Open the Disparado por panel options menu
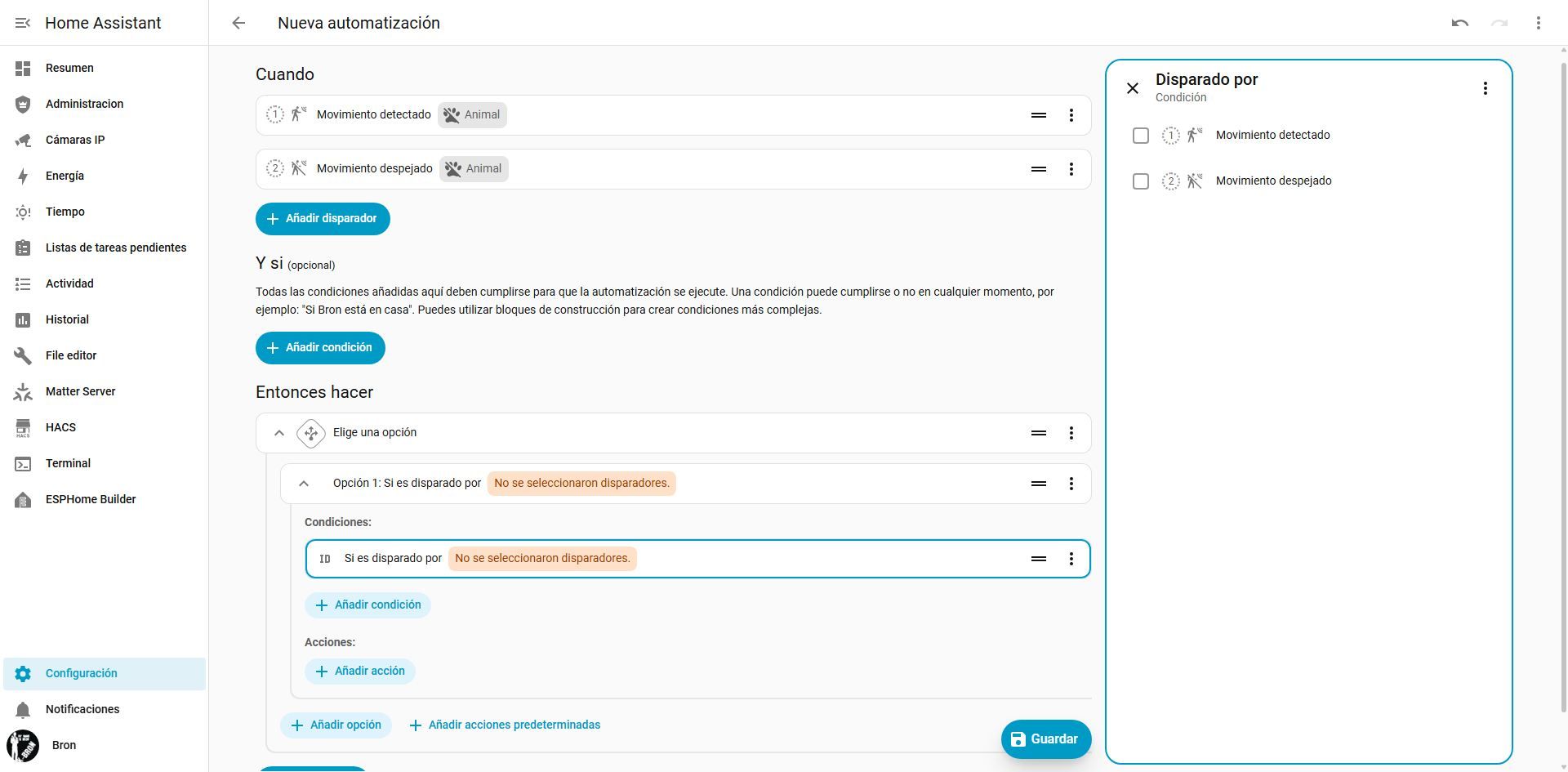1568x772 pixels. (x=1486, y=88)
